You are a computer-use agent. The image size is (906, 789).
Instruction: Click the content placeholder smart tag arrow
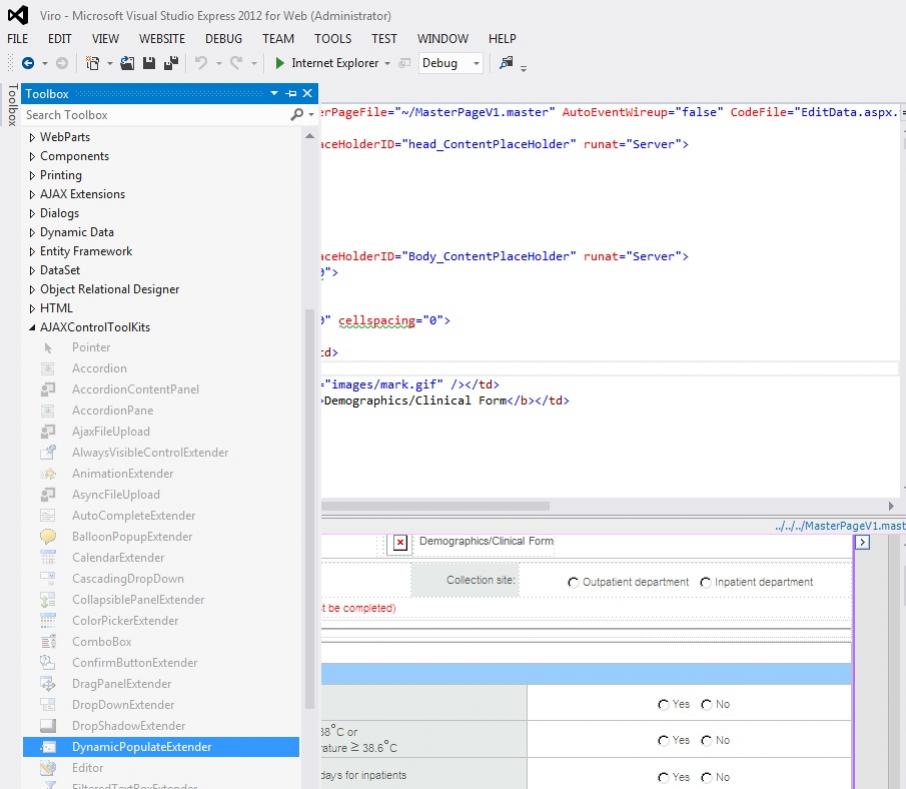pyautogui.click(x=862, y=542)
